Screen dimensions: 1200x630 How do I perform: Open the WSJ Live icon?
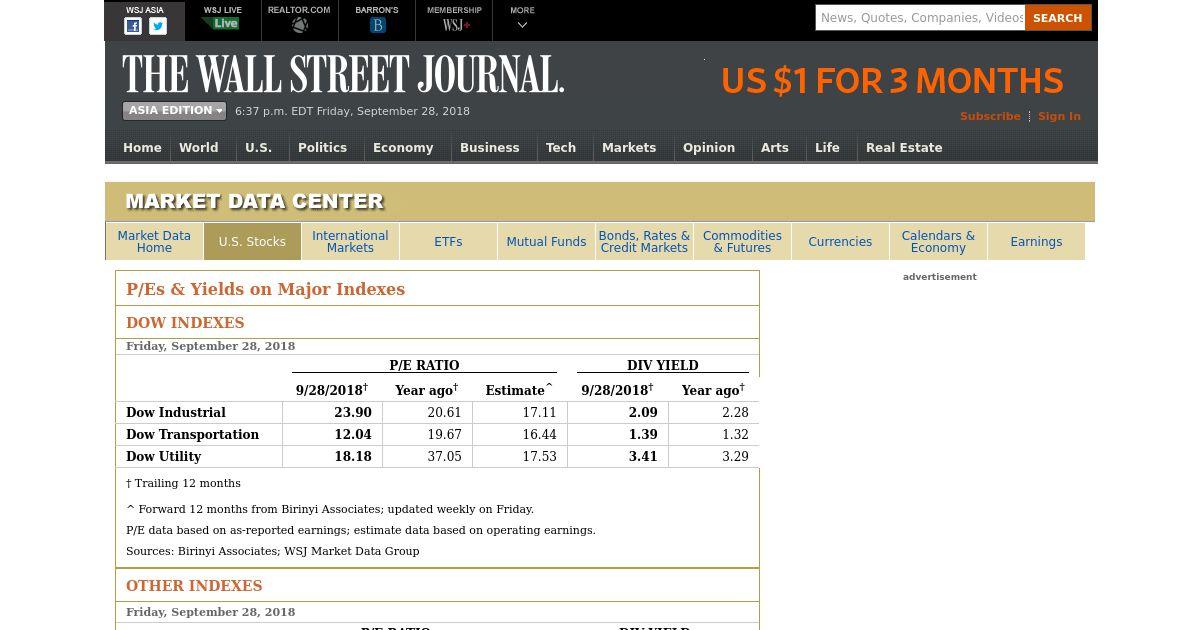[222, 24]
